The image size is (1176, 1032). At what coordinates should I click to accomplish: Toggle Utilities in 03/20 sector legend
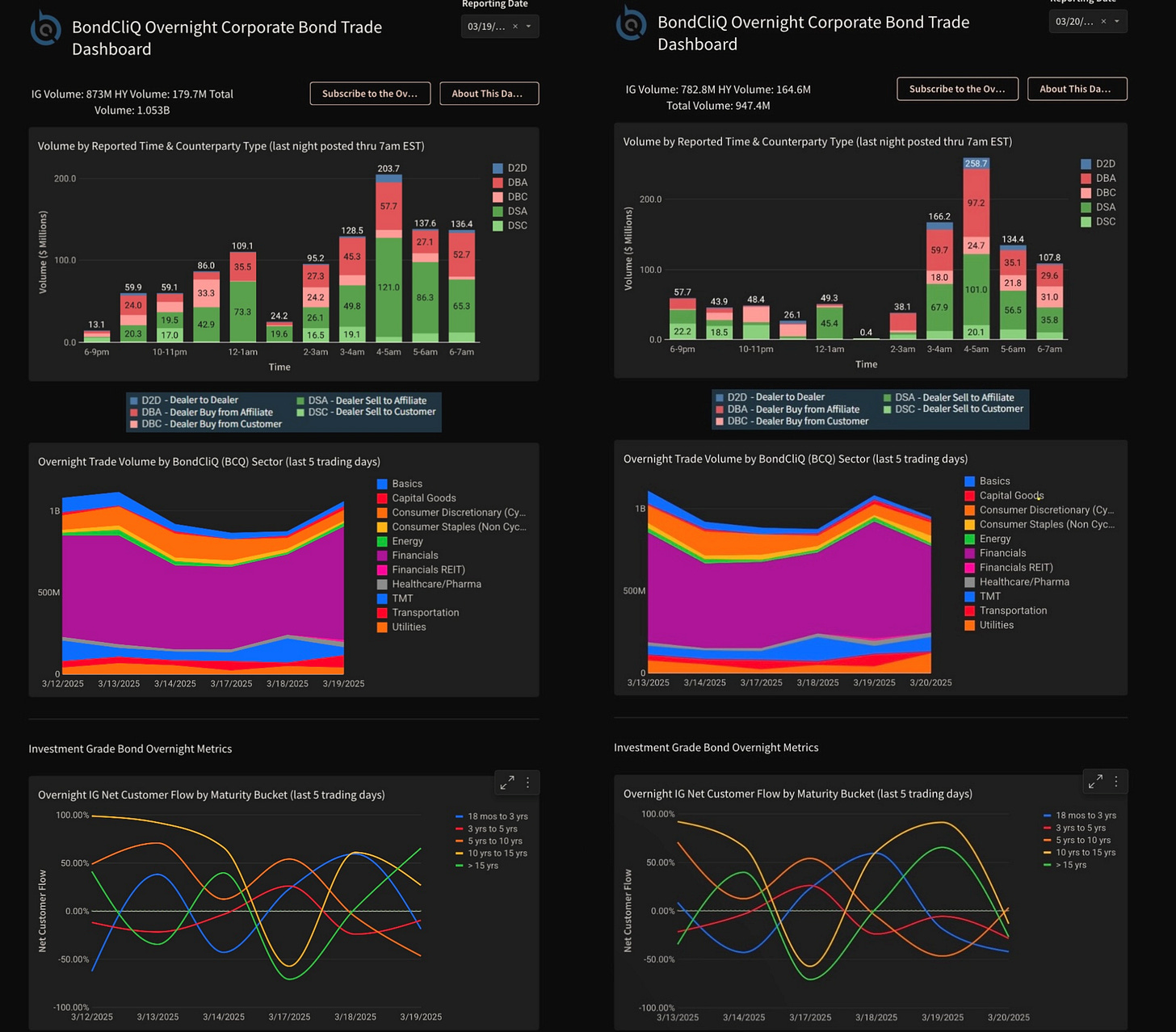click(x=989, y=625)
